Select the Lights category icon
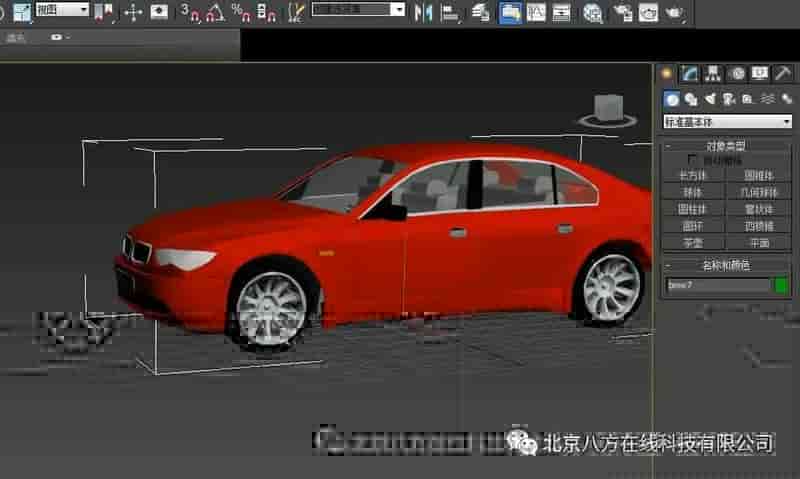 [x=710, y=99]
